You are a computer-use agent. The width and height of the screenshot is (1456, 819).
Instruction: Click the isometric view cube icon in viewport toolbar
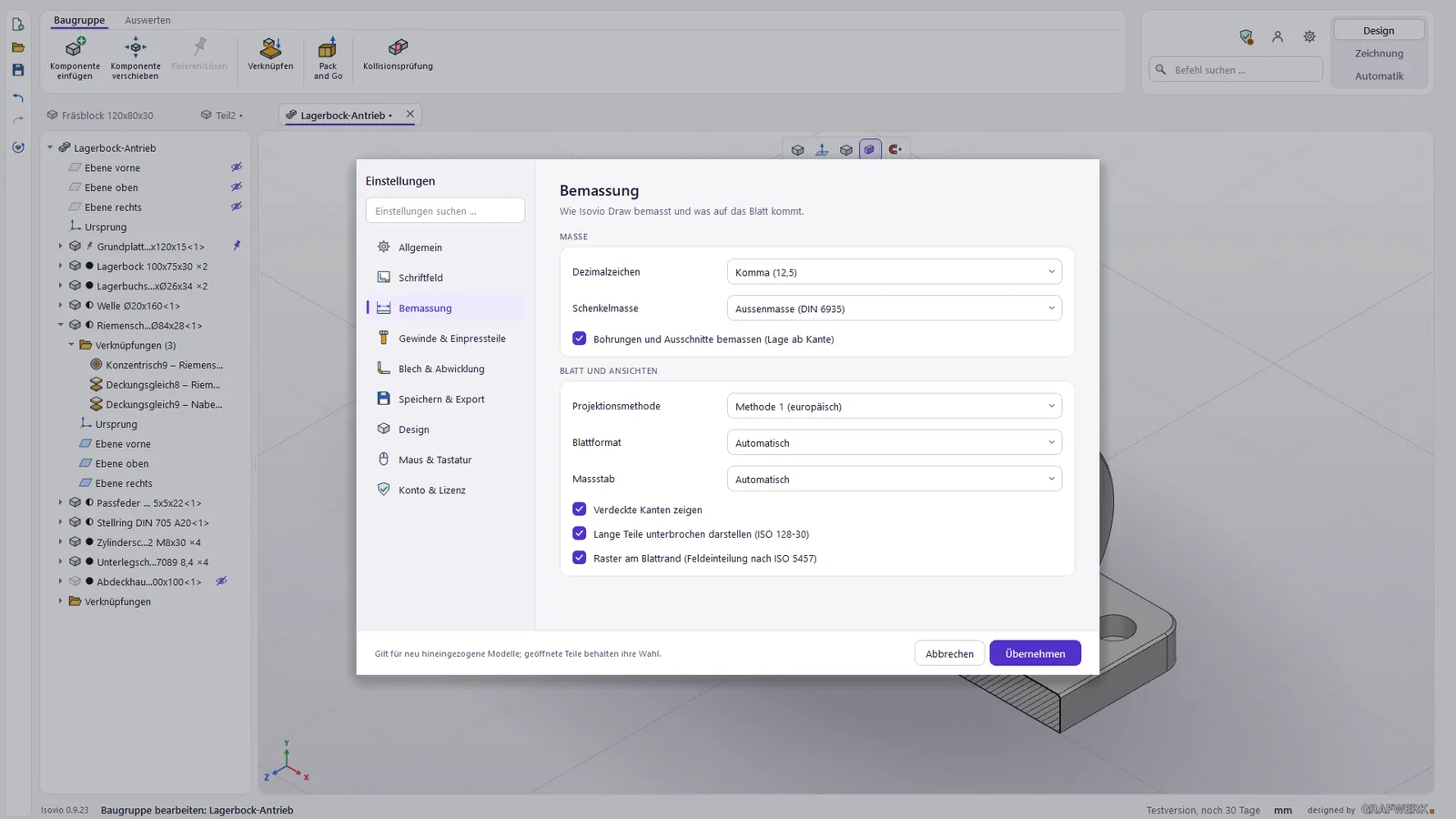click(797, 149)
